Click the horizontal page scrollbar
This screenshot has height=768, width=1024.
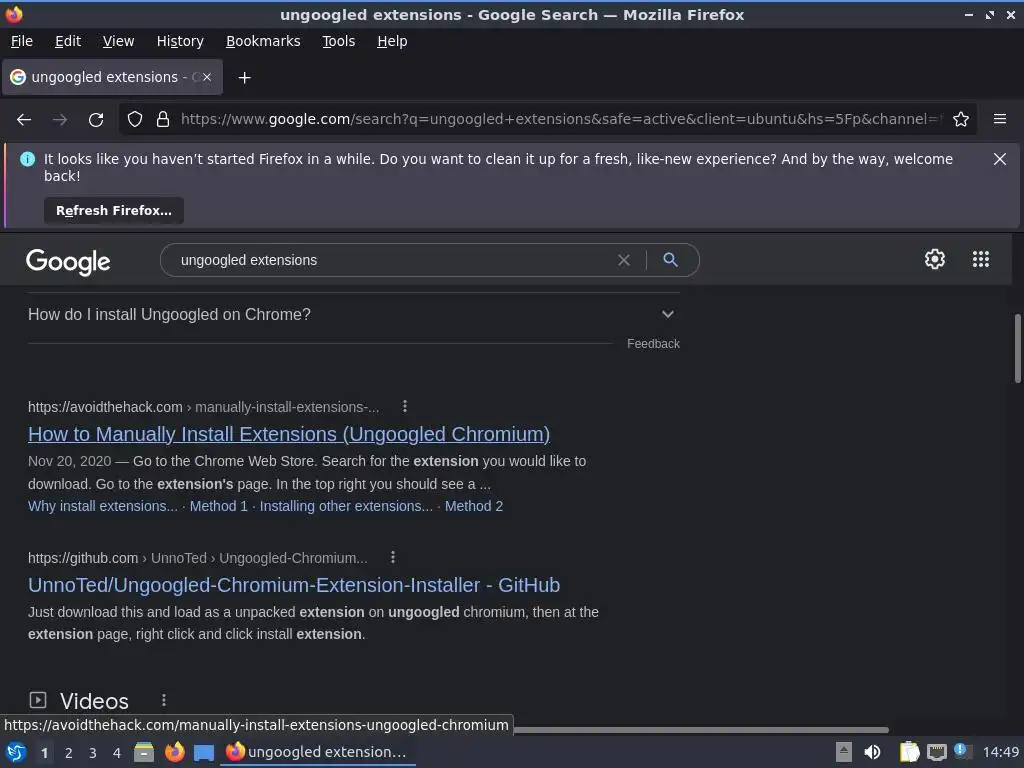click(x=701, y=729)
